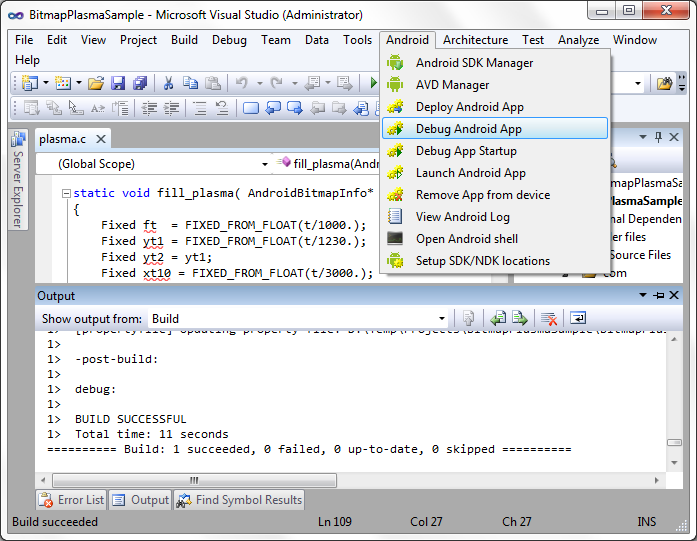
Task: Expand the New Project dropdown arrow
Action: [46, 83]
